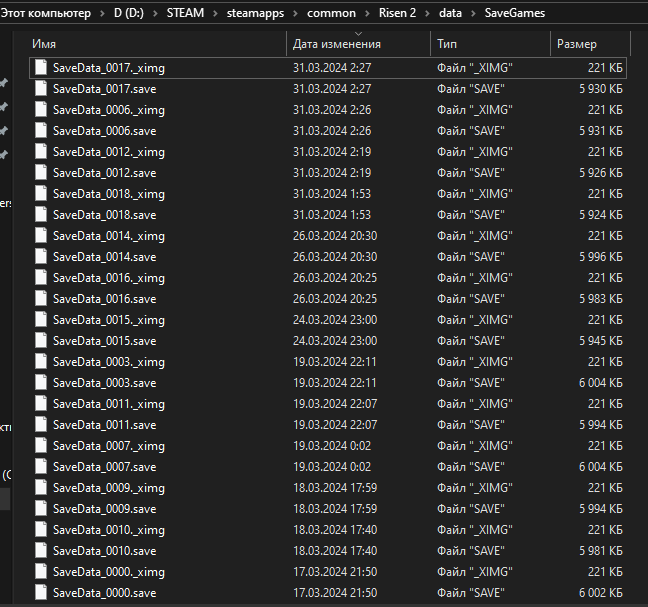The height and width of the screenshot is (607, 648).
Task: Click the SaveData_0003.save file icon
Action: pyautogui.click(x=41, y=383)
